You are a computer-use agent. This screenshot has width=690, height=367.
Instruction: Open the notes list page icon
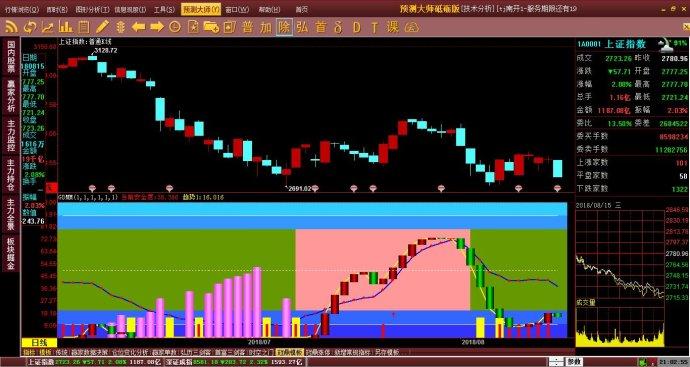84,27
